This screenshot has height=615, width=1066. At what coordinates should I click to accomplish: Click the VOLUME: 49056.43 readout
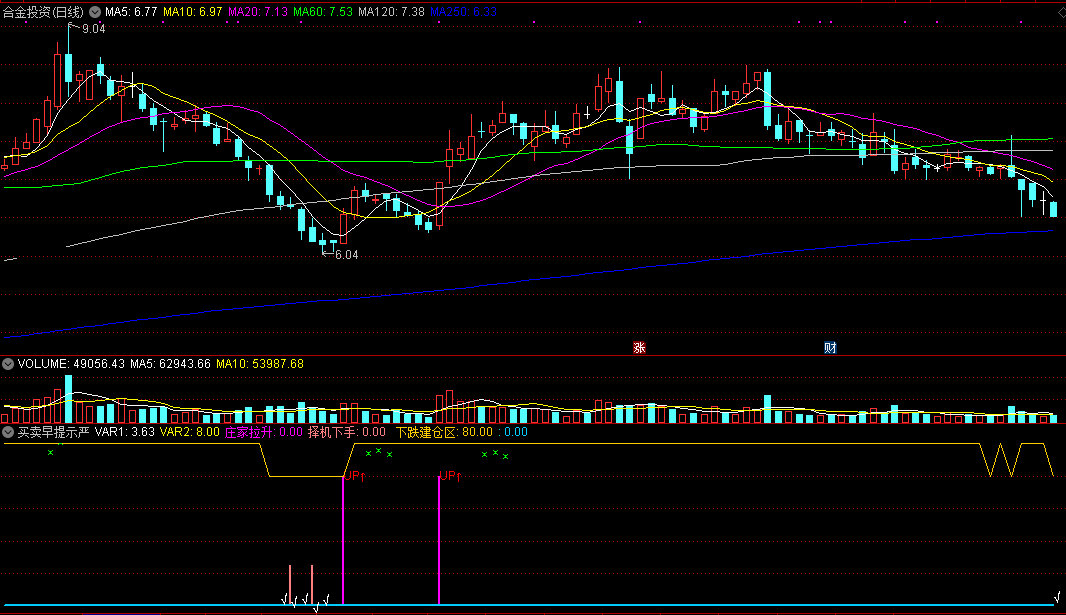point(71,364)
